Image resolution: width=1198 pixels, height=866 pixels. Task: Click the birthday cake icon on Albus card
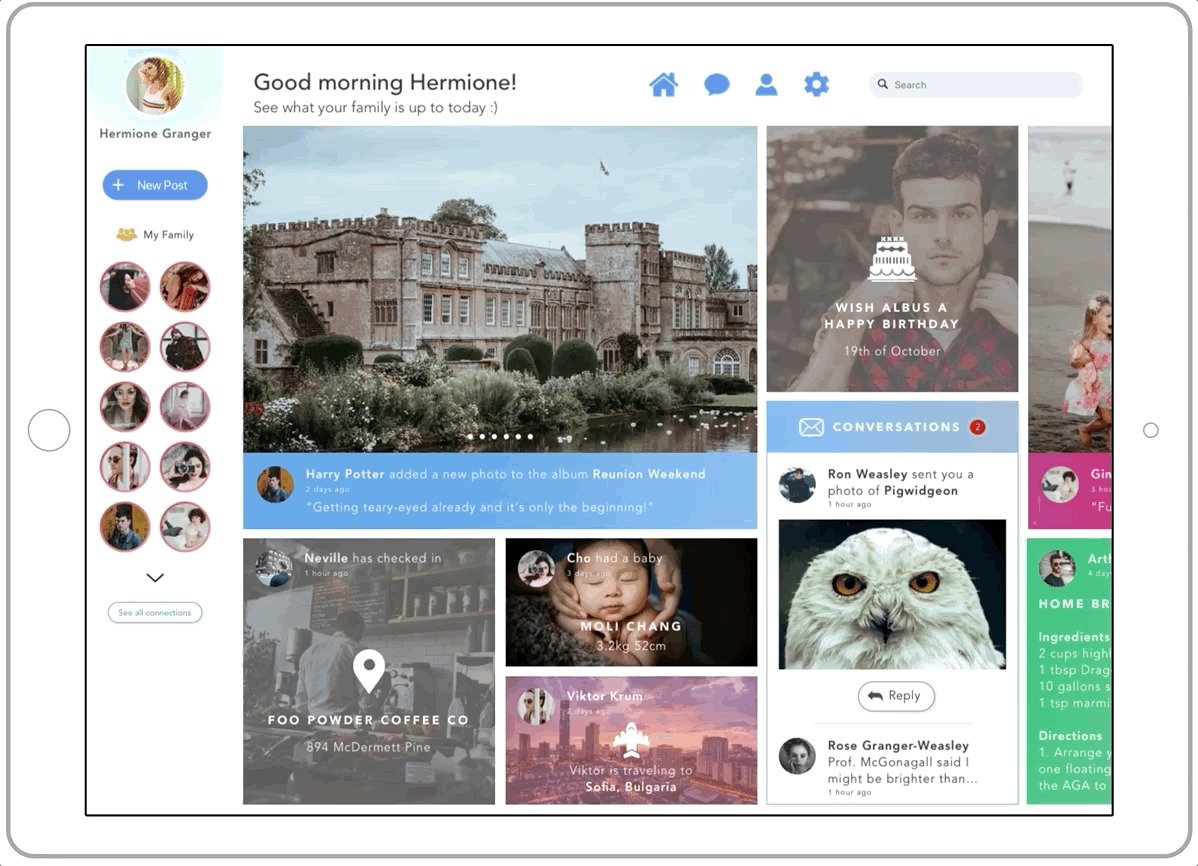point(892,259)
